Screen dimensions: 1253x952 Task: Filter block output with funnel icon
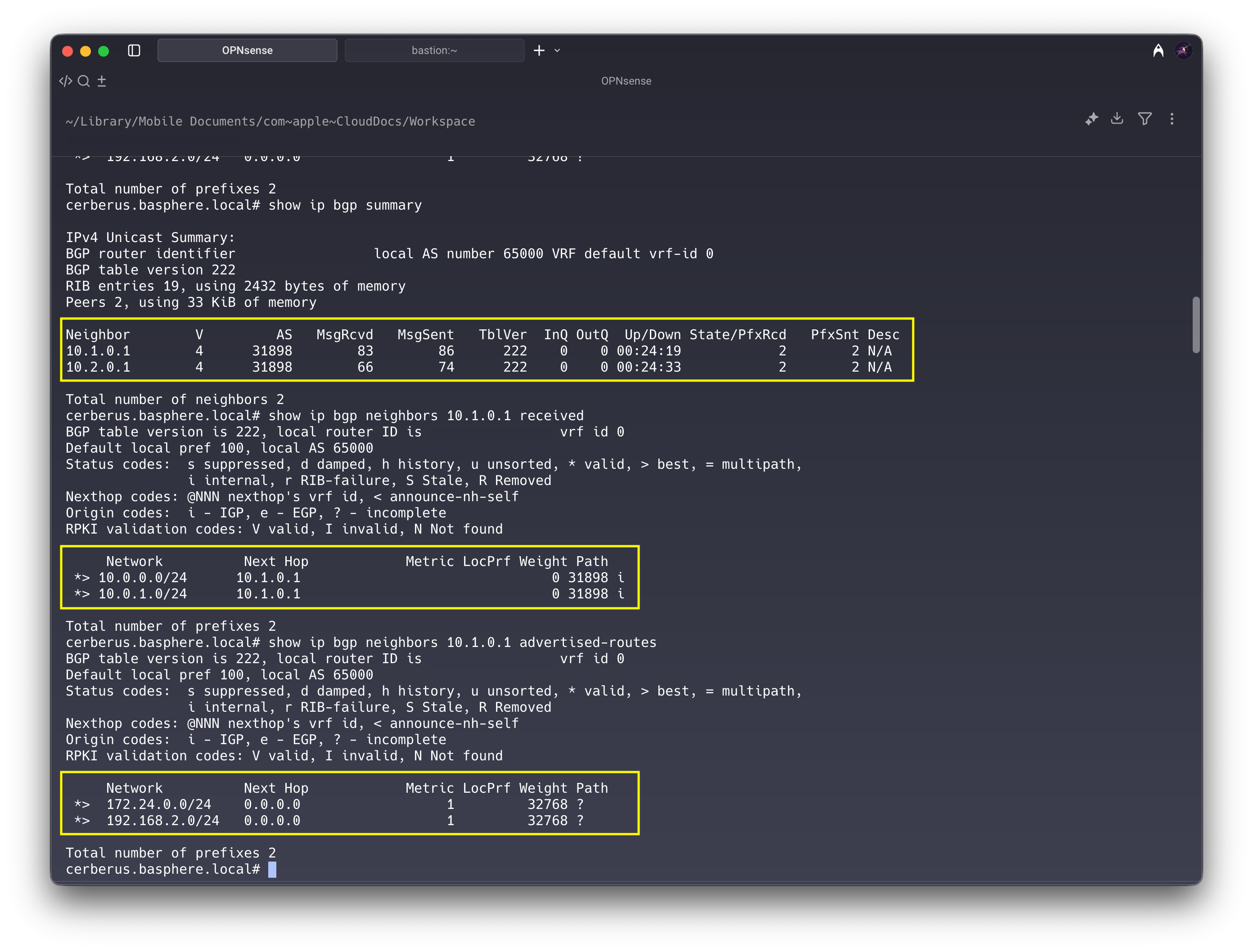(x=1145, y=119)
